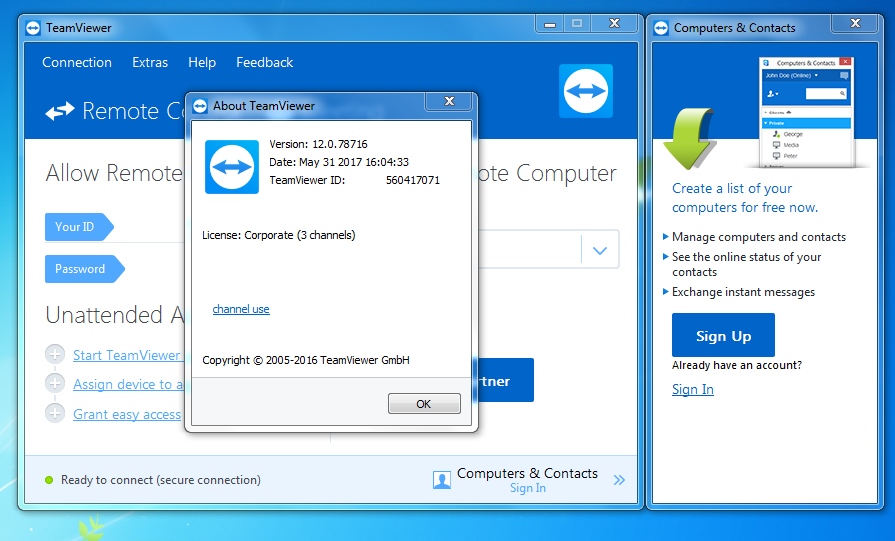
Task: Click the green ready status indicator
Action: pos(49,480)
